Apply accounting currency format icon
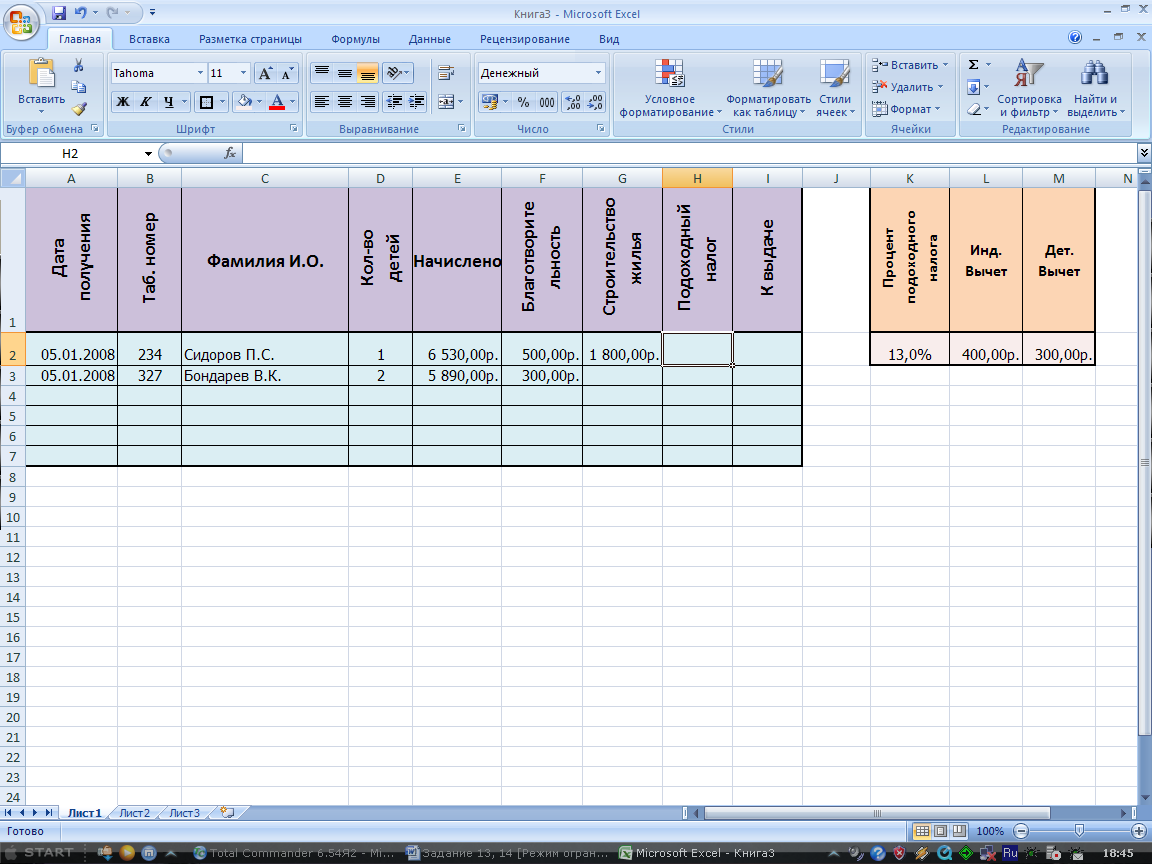 489,102
